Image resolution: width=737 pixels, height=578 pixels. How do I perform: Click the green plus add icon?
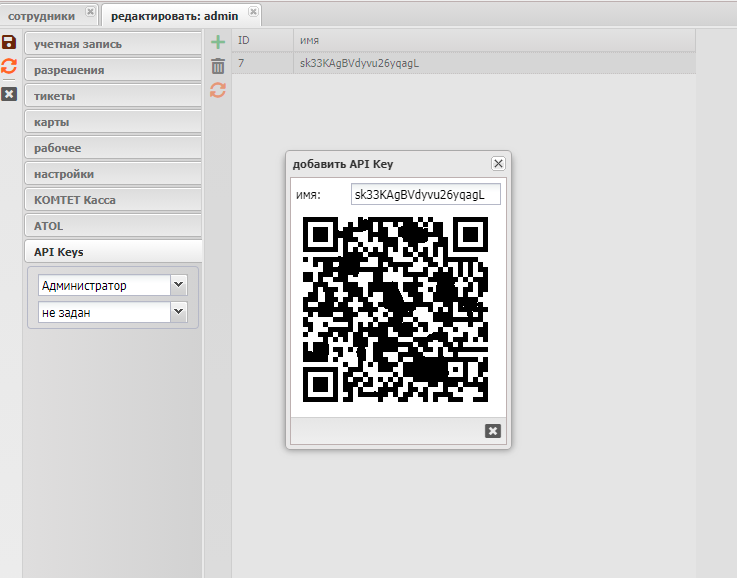click(x=218, y=42)
